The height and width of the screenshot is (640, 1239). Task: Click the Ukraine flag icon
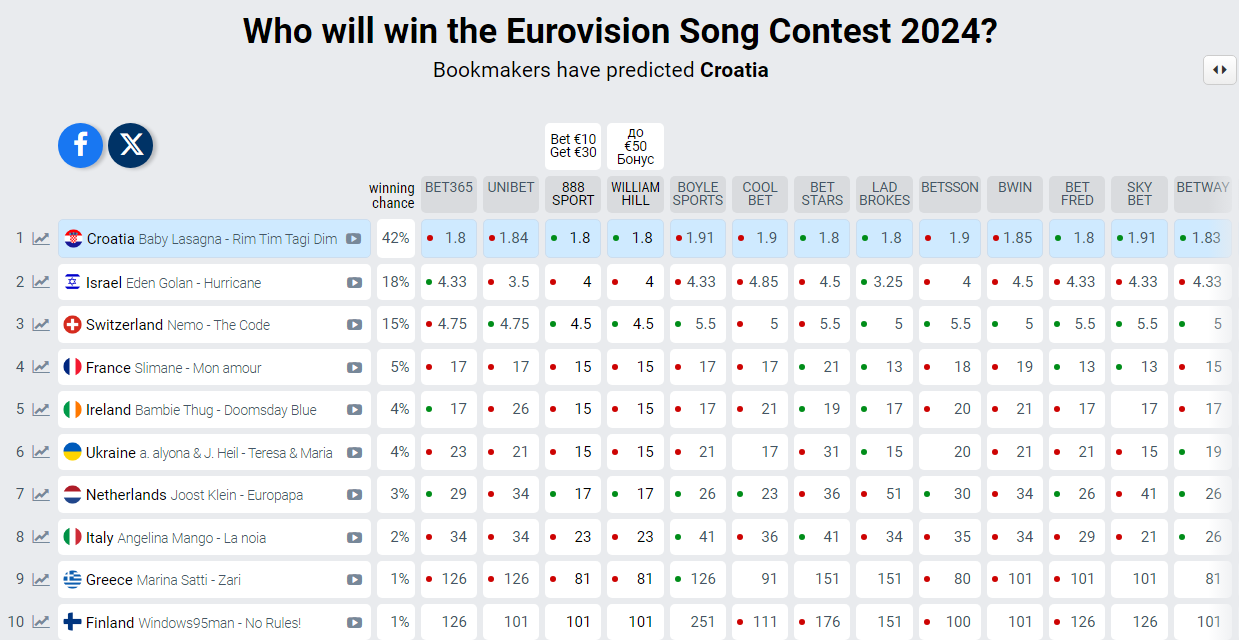73,452
